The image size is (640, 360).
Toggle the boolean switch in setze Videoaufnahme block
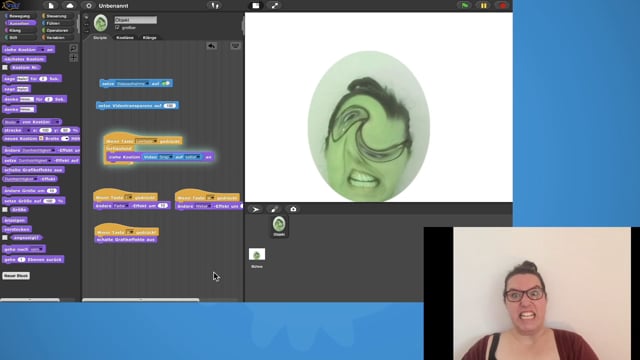point(166,84)
